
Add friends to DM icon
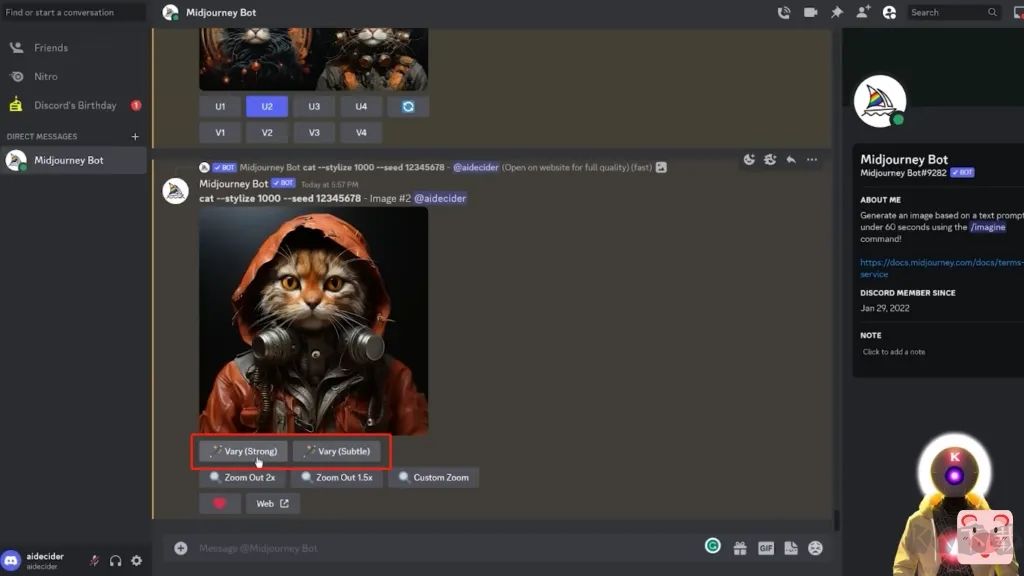click(x=863, y=12)
